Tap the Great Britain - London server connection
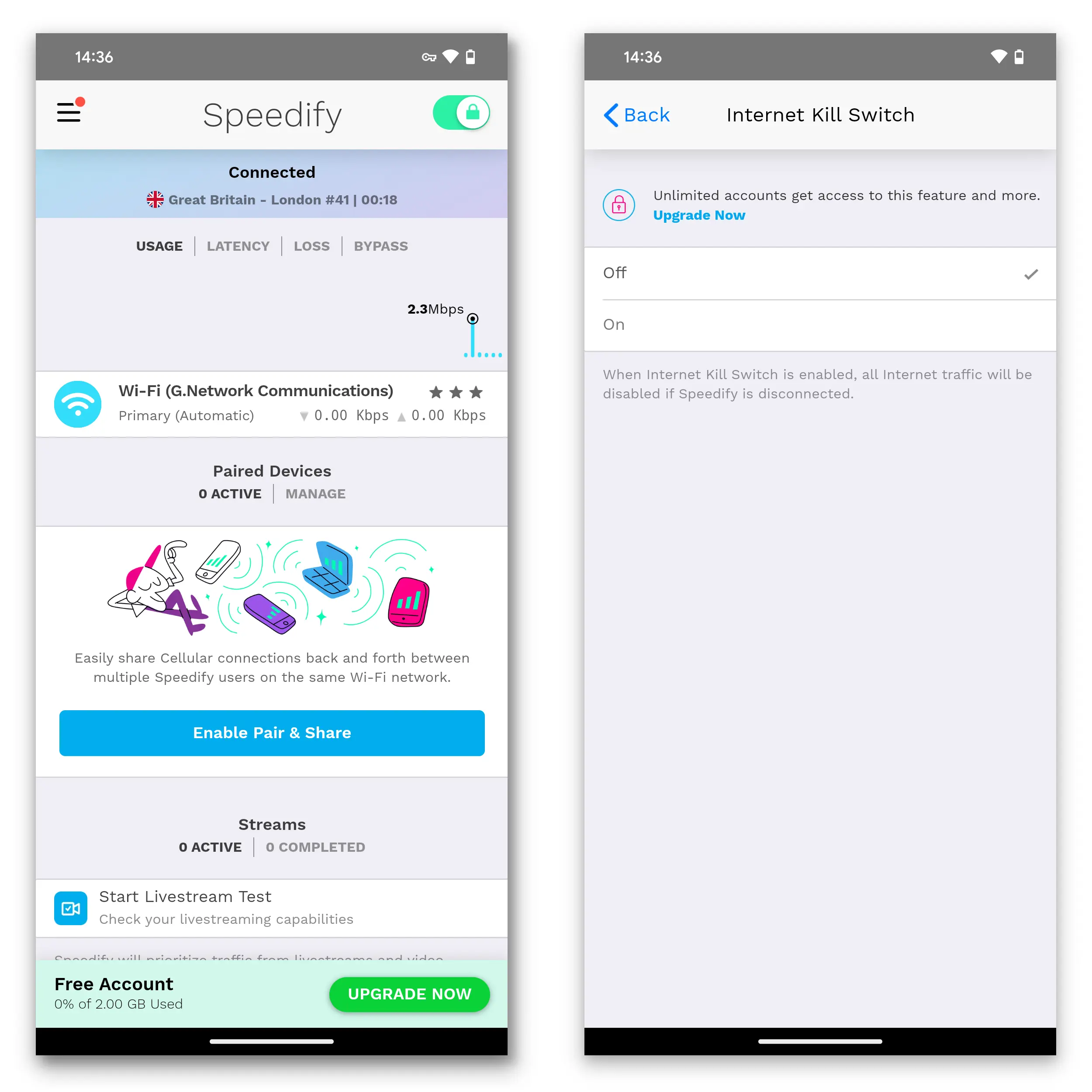Image resolution: width=1092 pixels, height=1092 pixels. pyautogui.click(x=272, y=199)
